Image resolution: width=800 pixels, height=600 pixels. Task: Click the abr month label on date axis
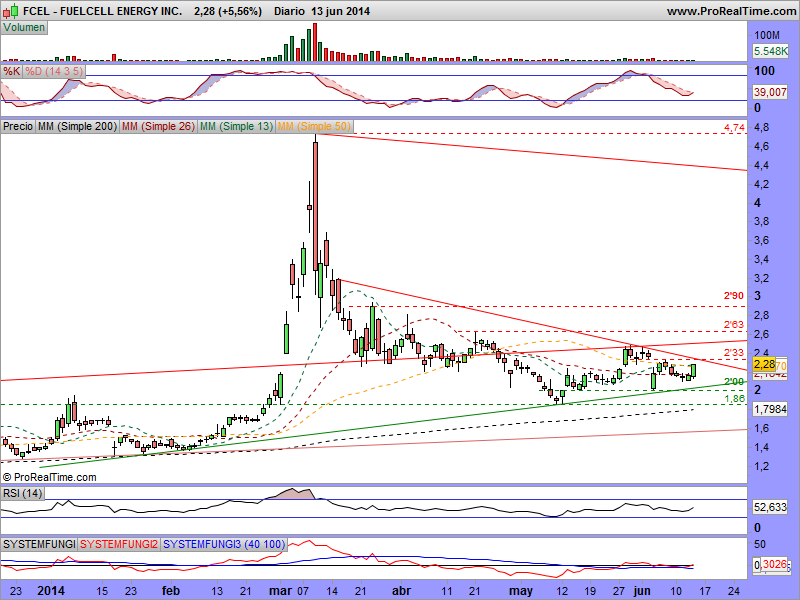(x=402, y=591)
